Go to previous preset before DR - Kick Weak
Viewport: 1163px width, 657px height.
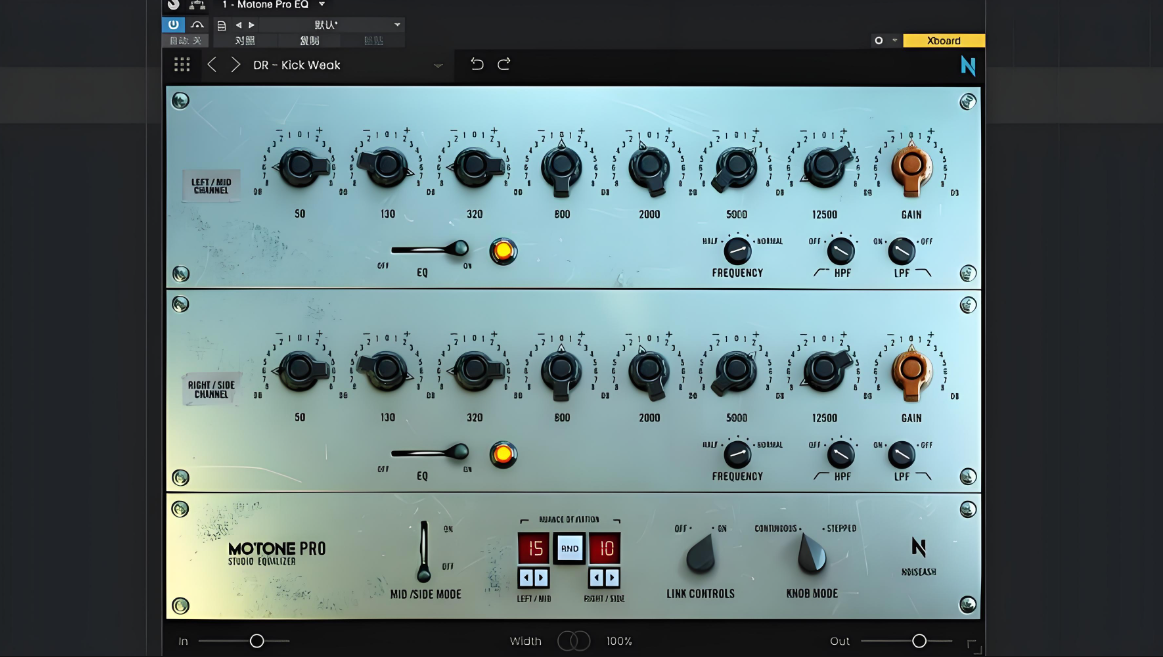[x=212, y=65]
